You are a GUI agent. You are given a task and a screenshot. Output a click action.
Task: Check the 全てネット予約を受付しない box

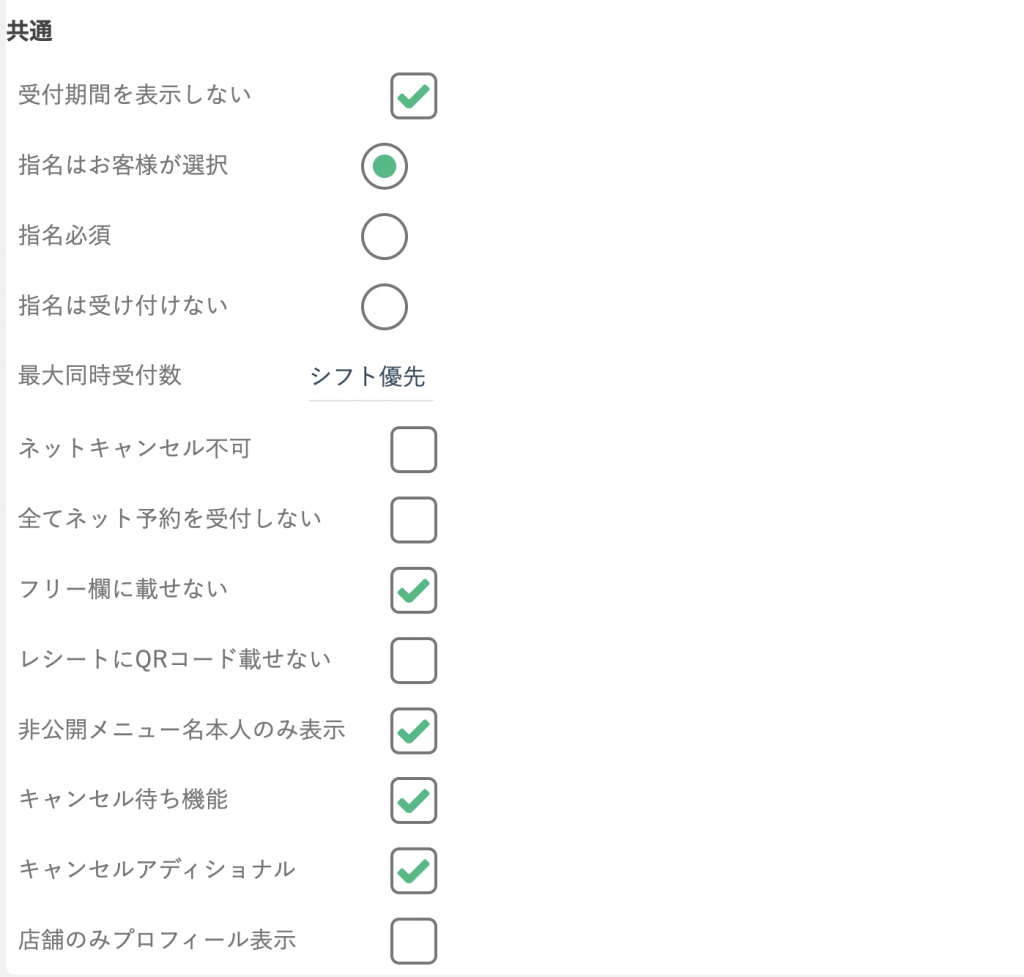pyautogui.click(x=414, y=520)
